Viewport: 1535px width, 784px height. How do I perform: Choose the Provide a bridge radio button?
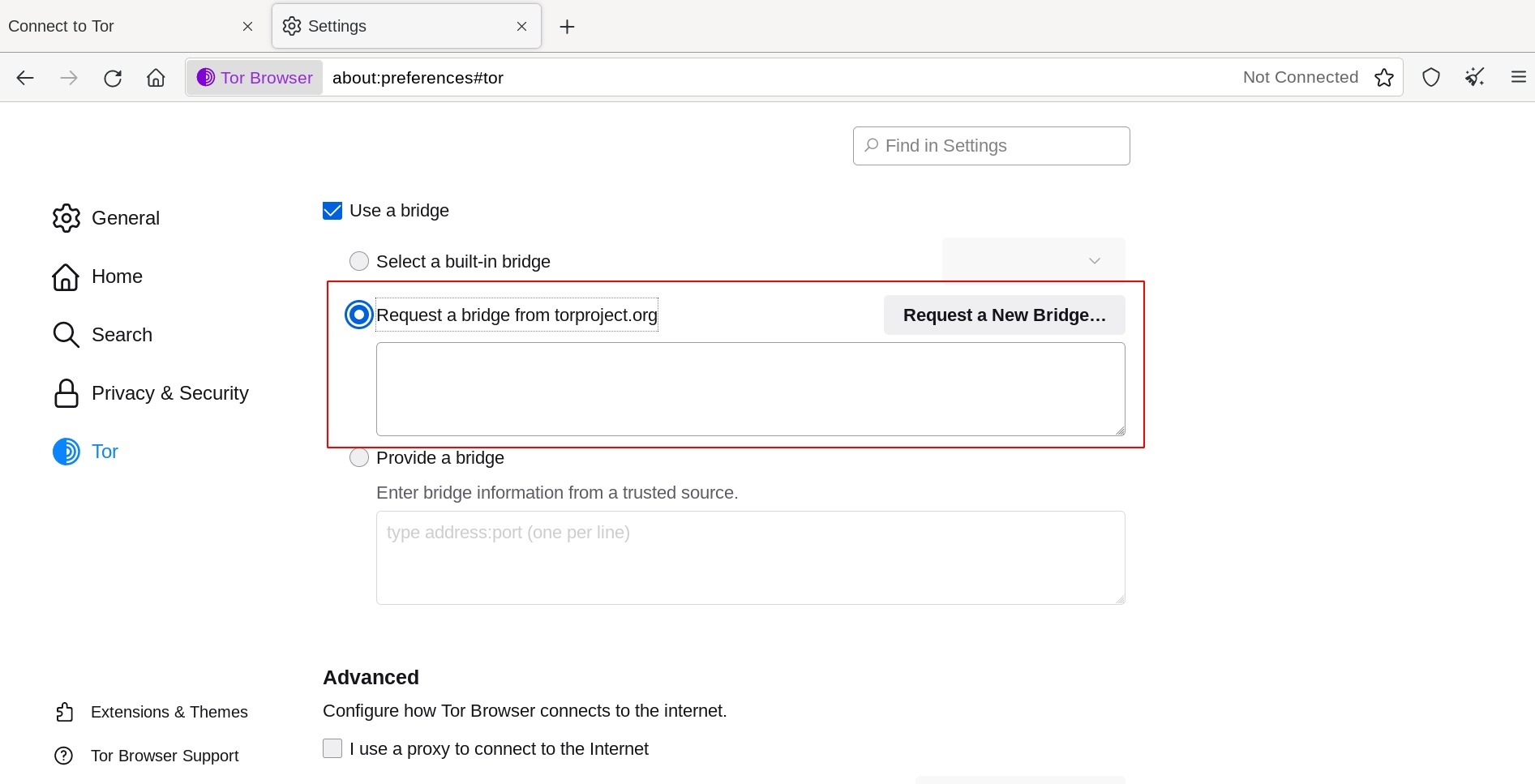click(x=359, y=458)
